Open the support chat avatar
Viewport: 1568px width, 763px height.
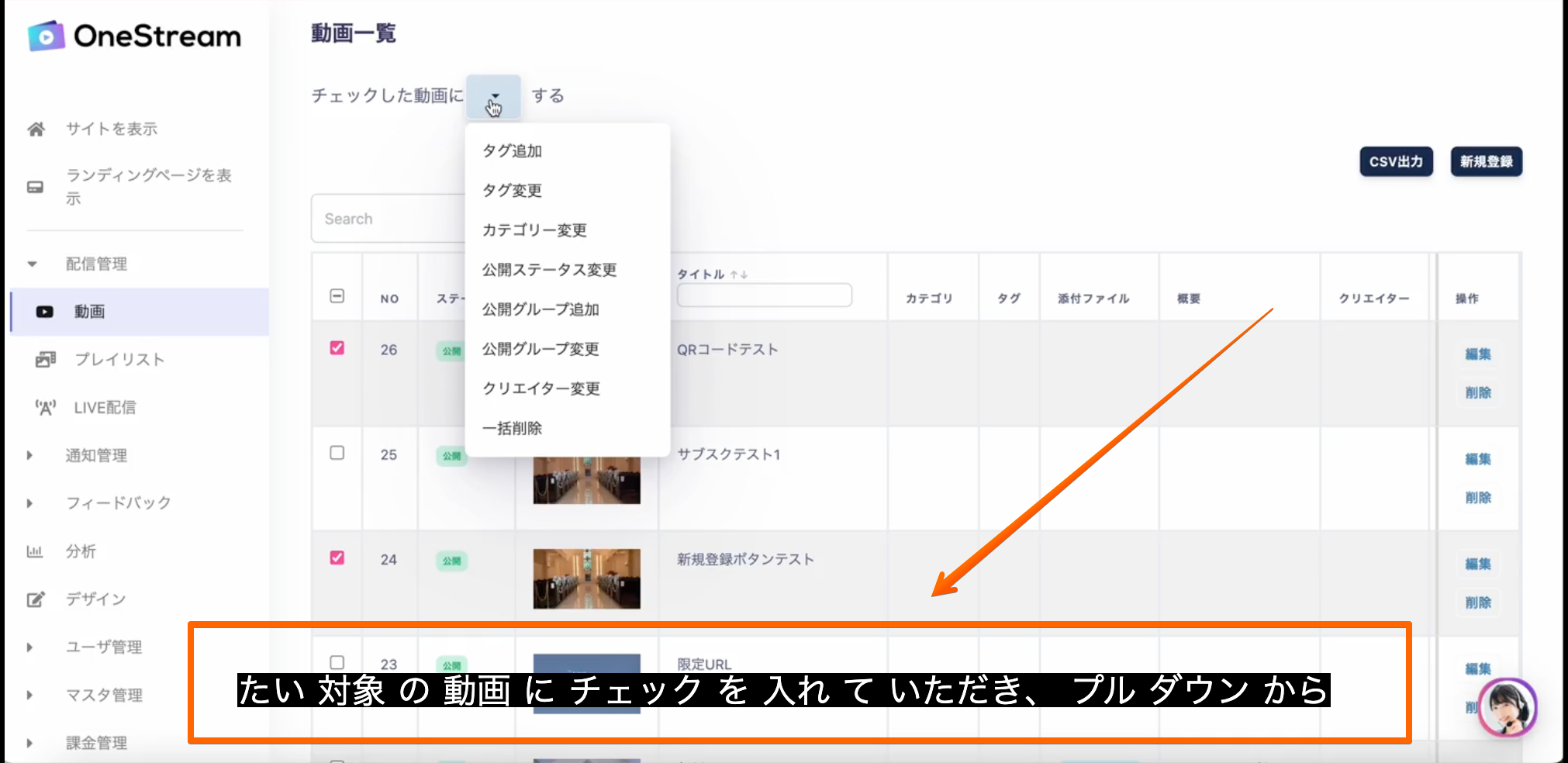click(1507, 707)
